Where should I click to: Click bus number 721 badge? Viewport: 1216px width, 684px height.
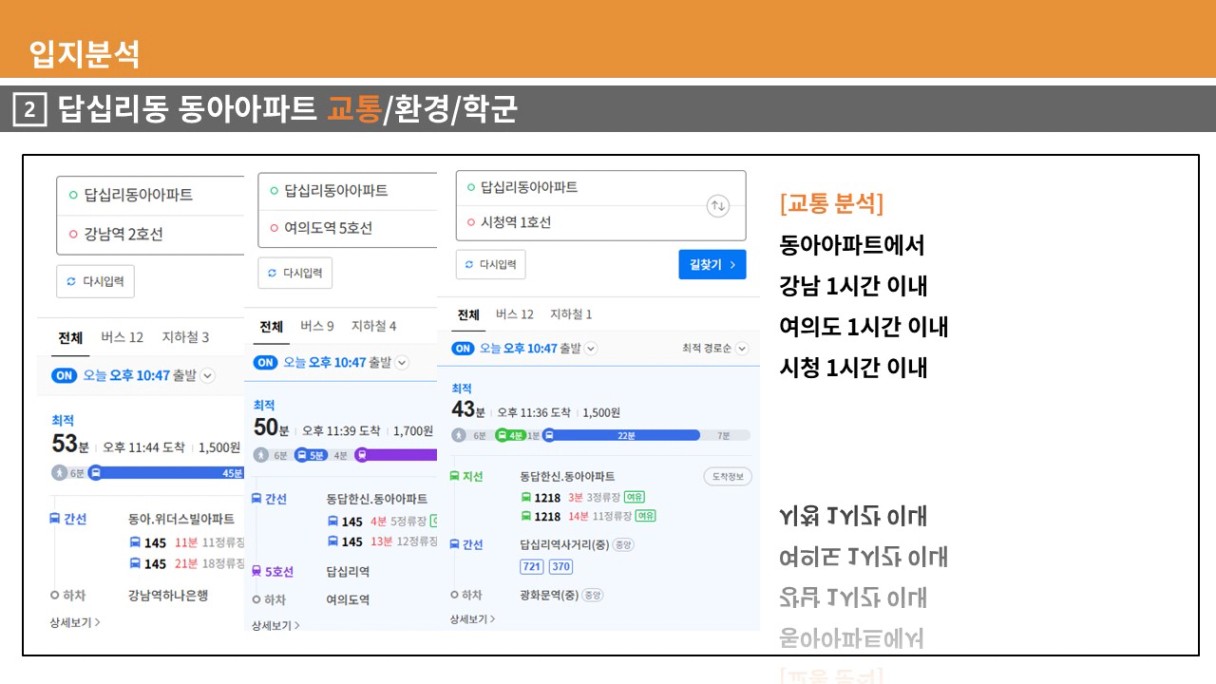(x=531, y=567)
